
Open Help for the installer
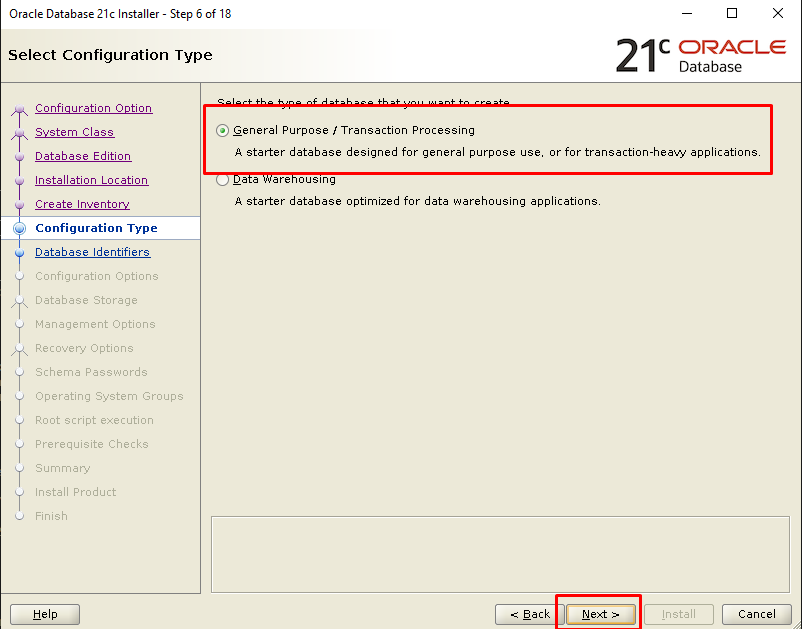click(x=45, y=614)
